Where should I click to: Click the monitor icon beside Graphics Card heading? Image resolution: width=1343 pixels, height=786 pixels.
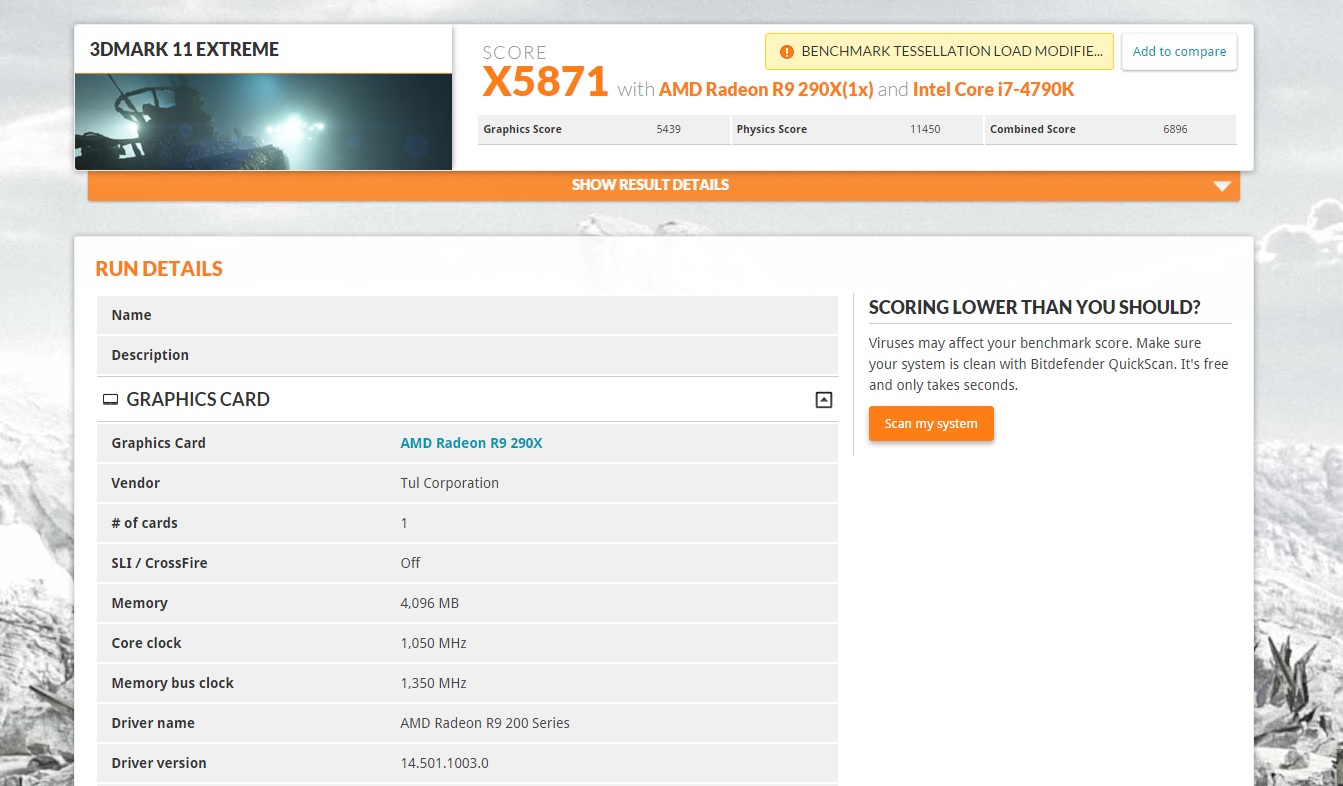pyautogui.click(x=110, y=400)
